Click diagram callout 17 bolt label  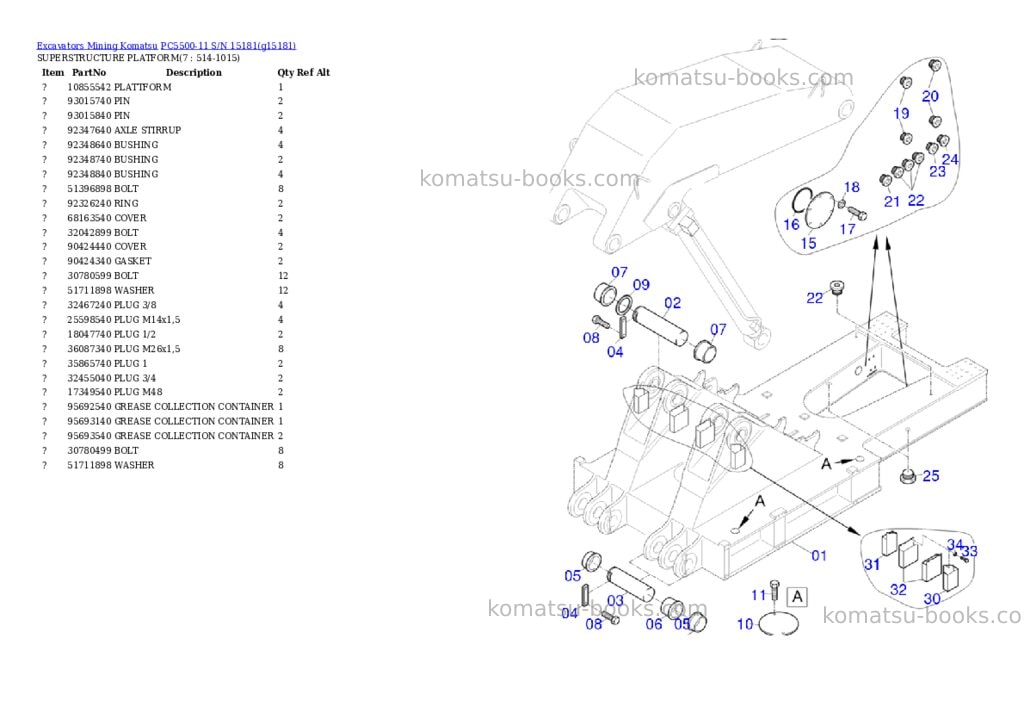pyautogui.click(x=848, y=229)
